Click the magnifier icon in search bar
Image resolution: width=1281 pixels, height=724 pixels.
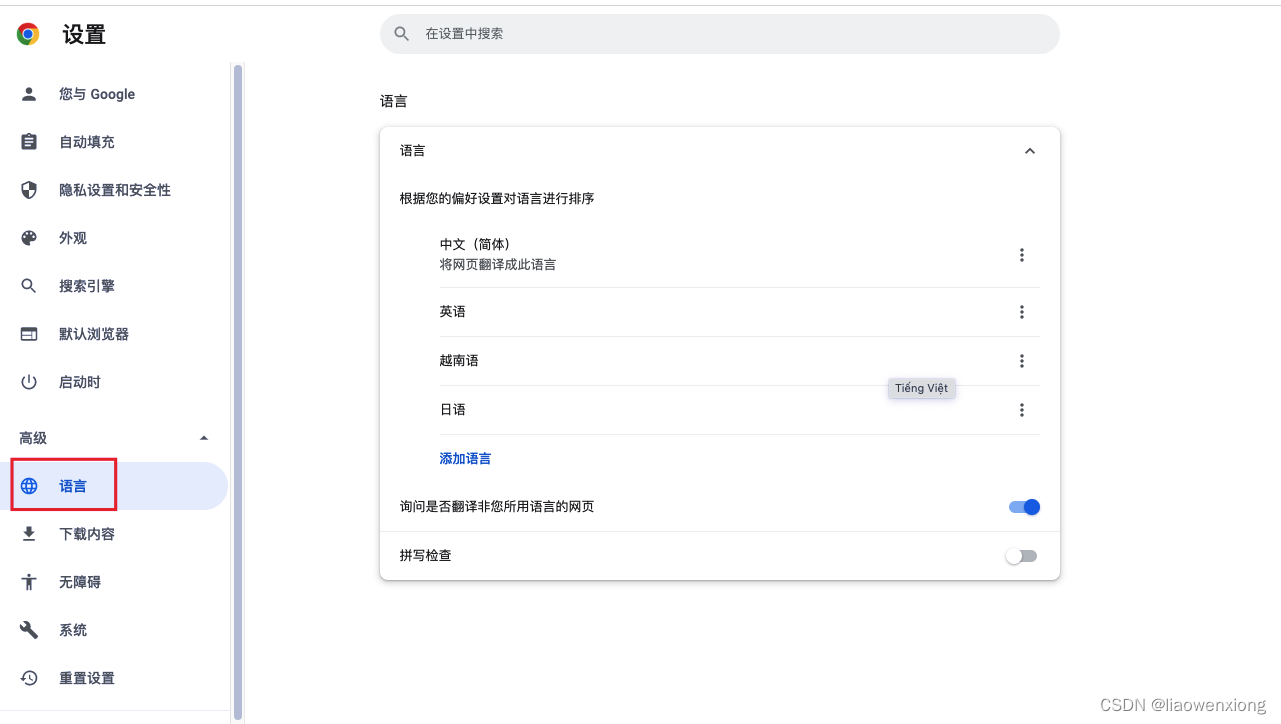(x=402, y=34)
